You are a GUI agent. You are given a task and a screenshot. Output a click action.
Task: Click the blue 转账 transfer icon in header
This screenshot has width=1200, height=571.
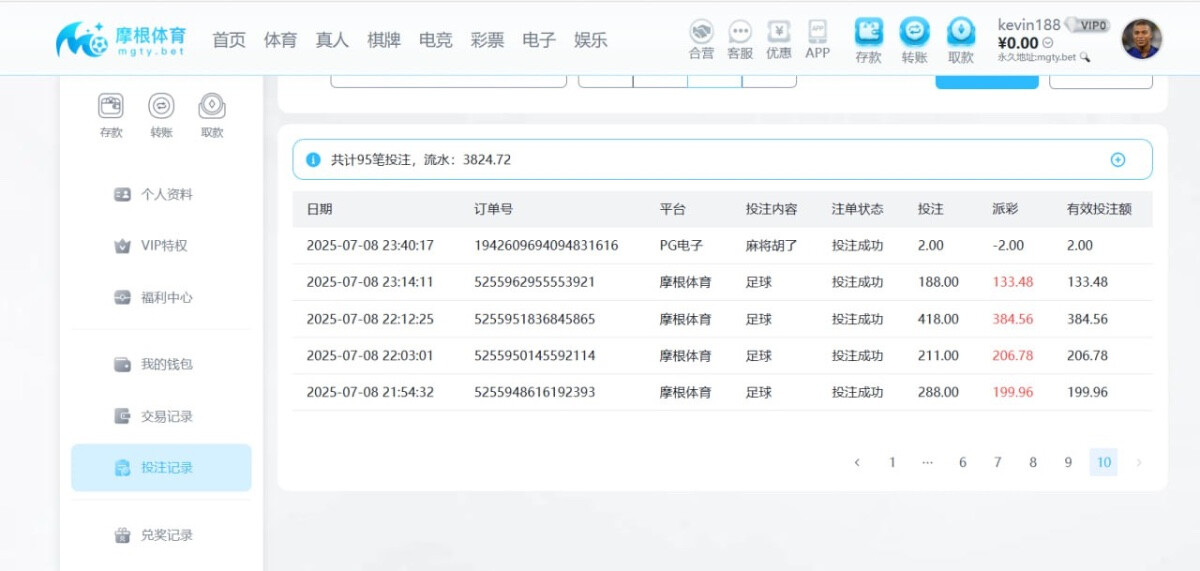914,32
